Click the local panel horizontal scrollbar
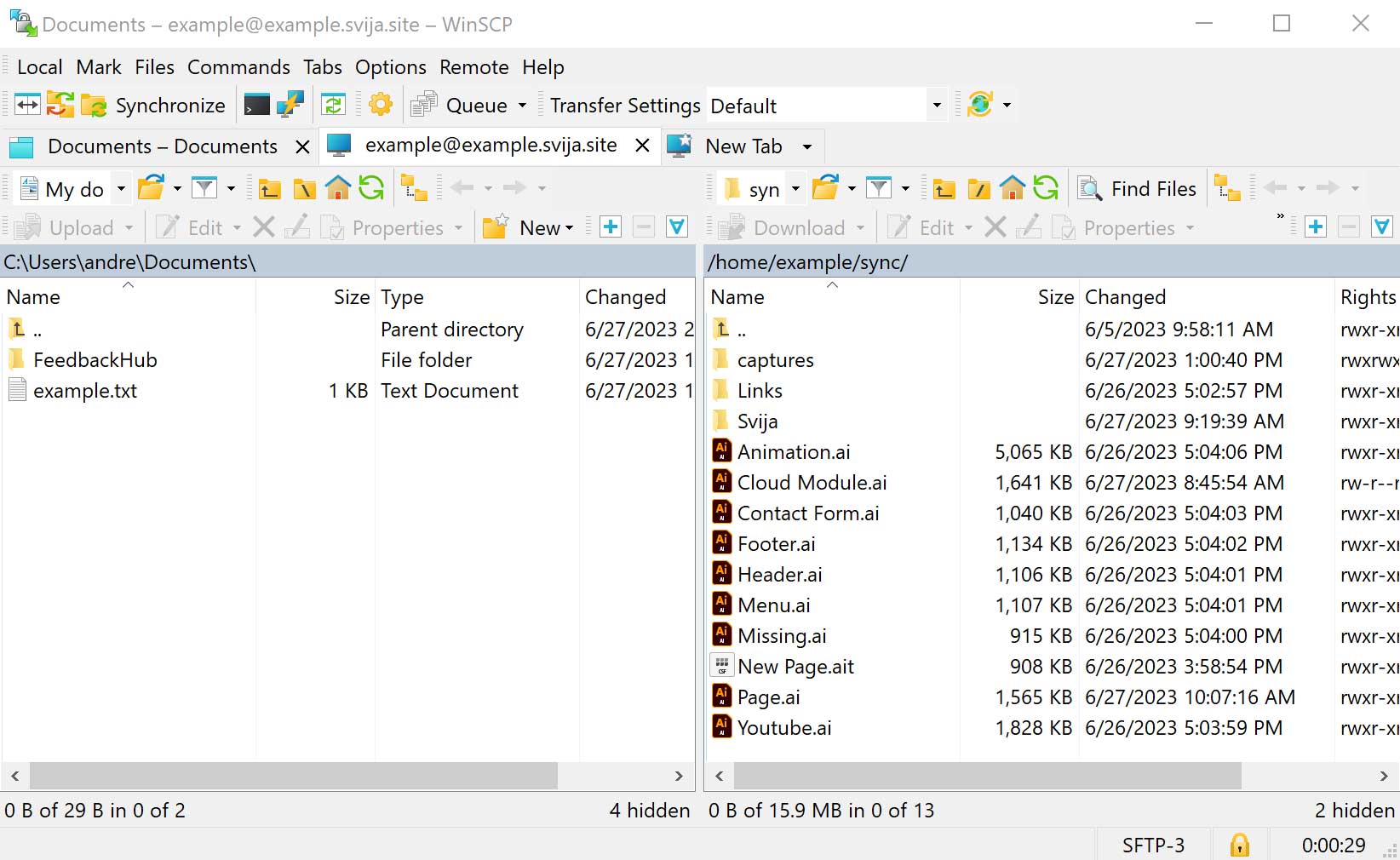 (x=294, y=776)
